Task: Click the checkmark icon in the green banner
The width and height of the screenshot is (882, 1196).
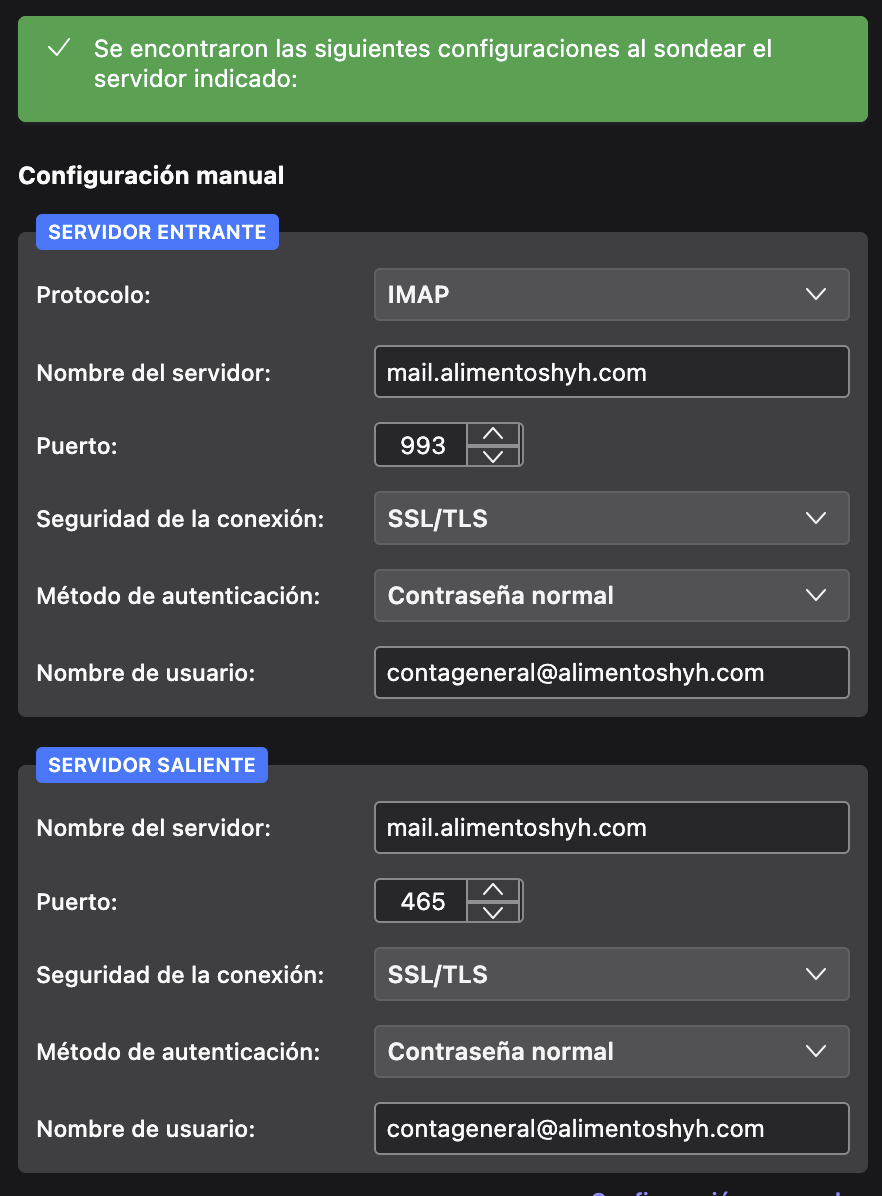Action: pyautogui.click(x=59, y=48)
